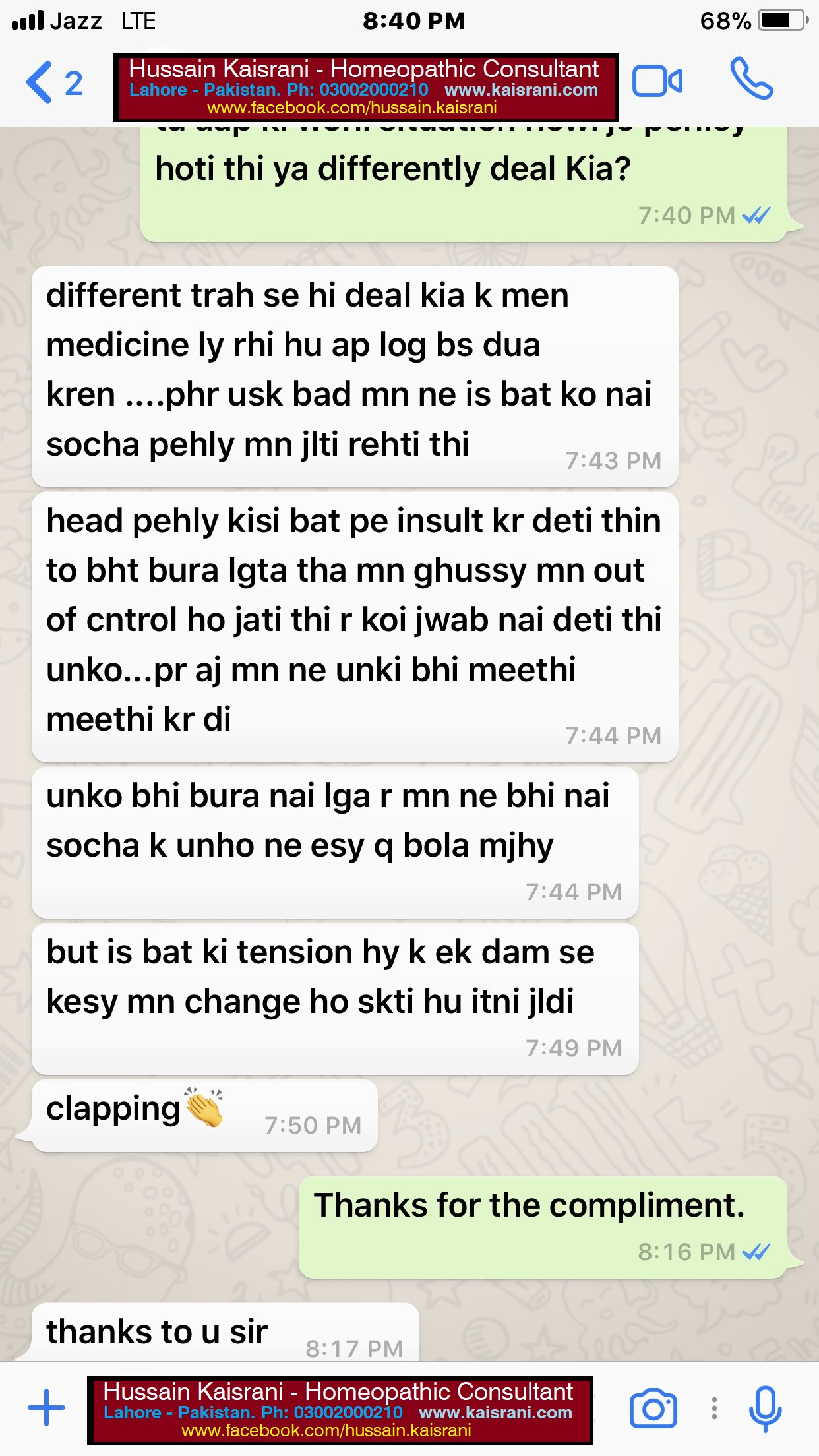The image size is (819, 1456).
Task: Tap the message input field banner
Action: pos(340,1410)
